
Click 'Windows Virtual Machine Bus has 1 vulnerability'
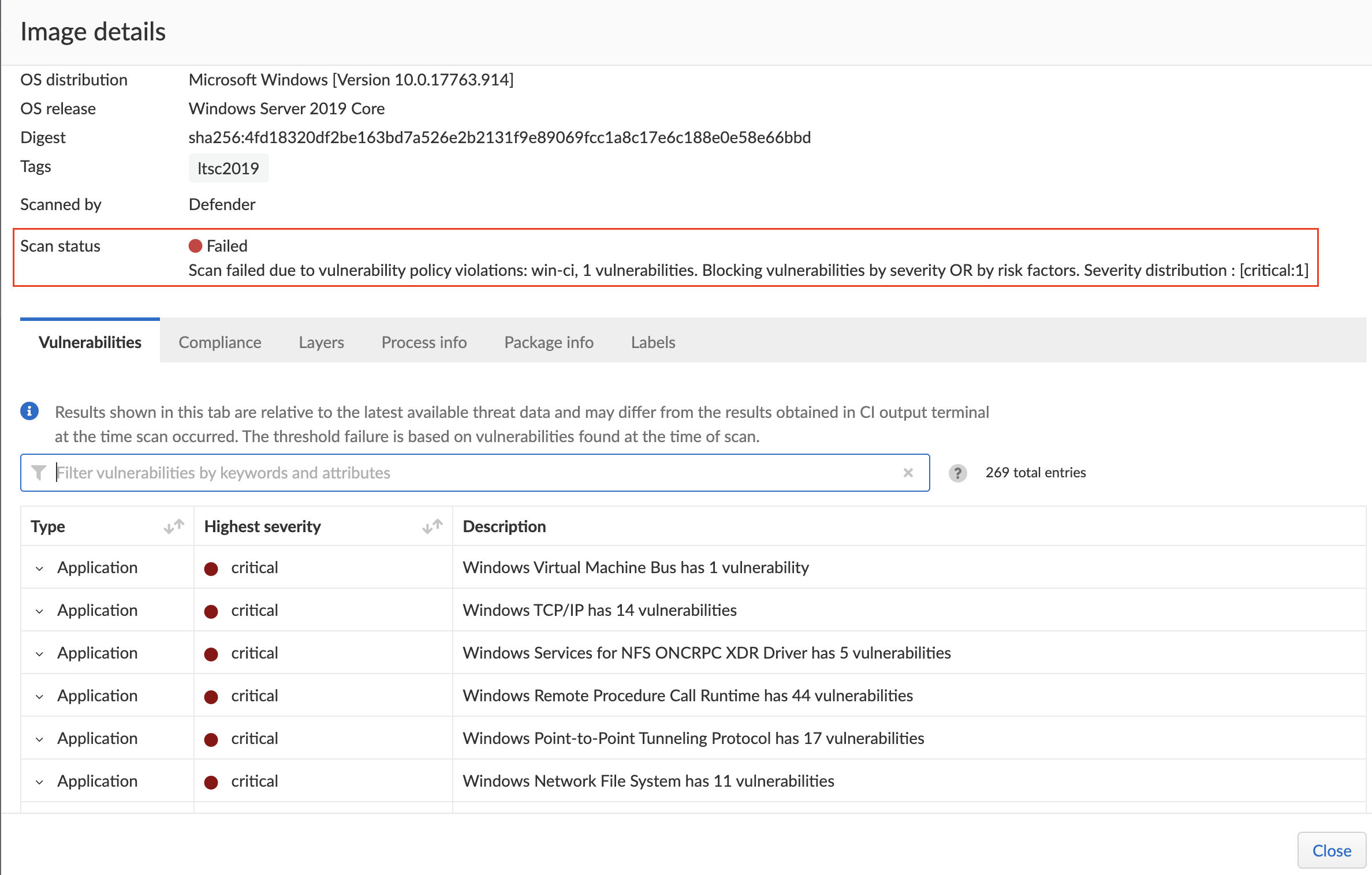click(x=636, y=567)
